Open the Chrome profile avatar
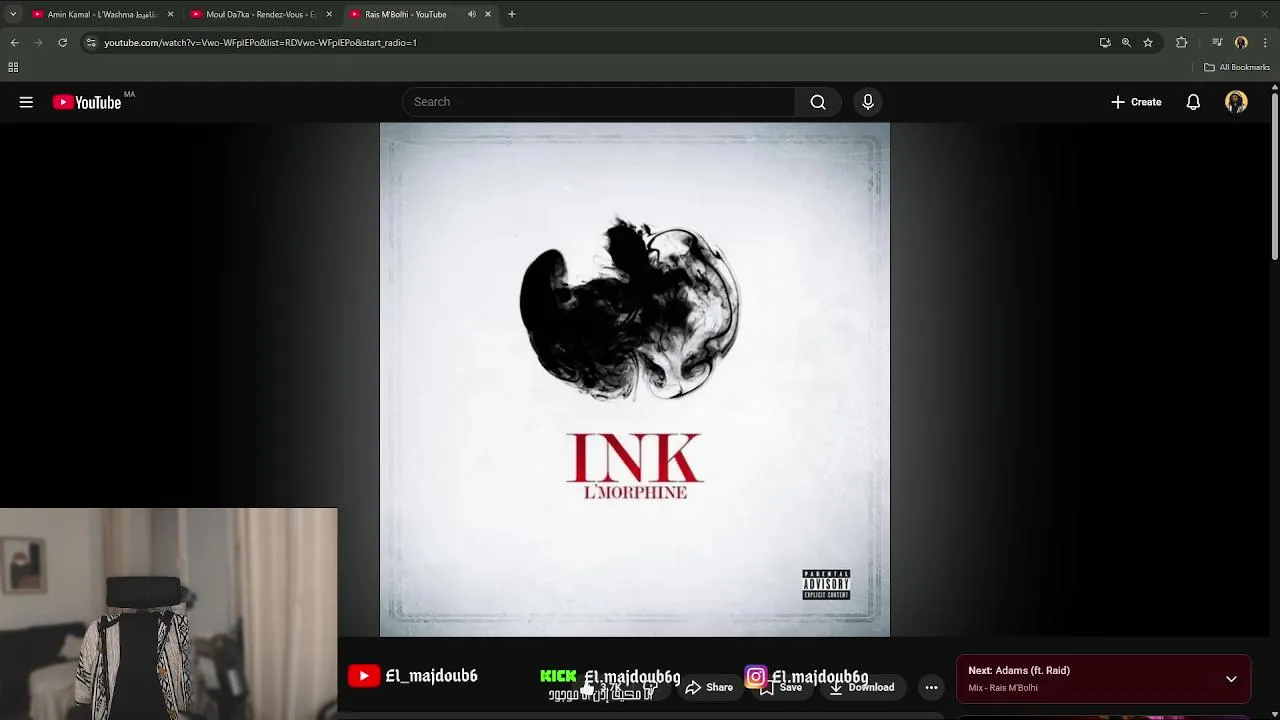 click(1241, 42)
